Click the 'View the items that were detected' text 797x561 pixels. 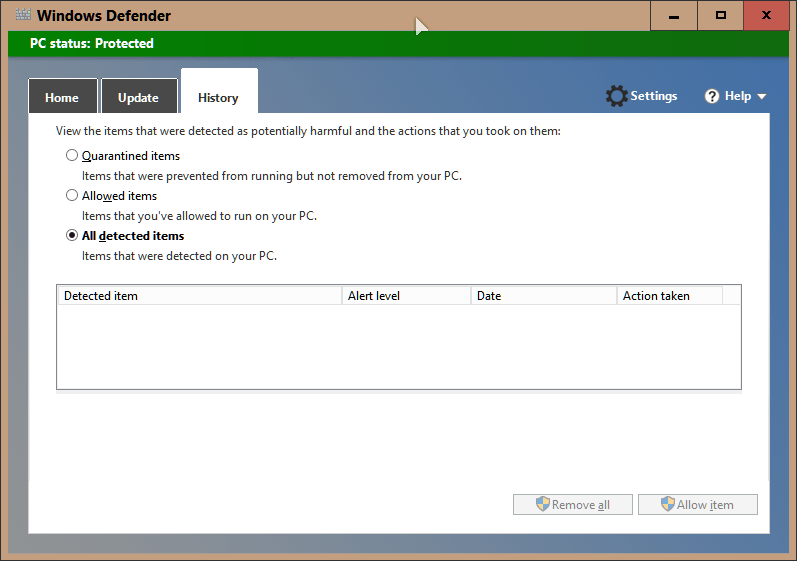[x=308, y=131]
